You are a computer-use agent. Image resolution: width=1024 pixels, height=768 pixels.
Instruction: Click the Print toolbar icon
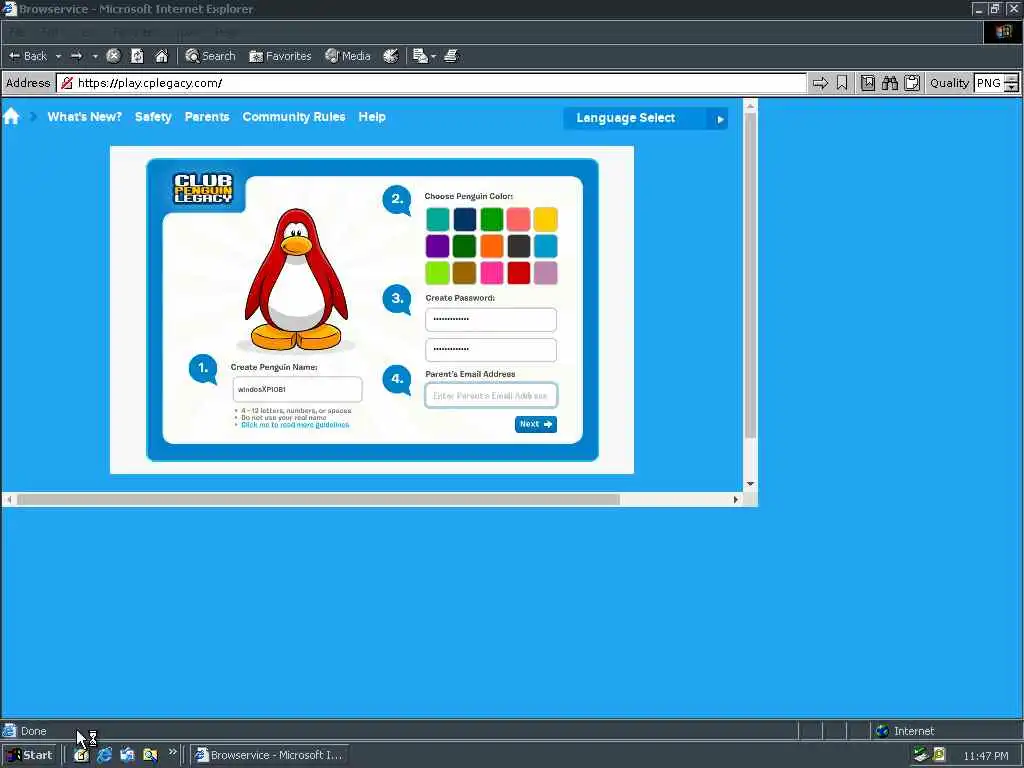[x=451, y=56]
